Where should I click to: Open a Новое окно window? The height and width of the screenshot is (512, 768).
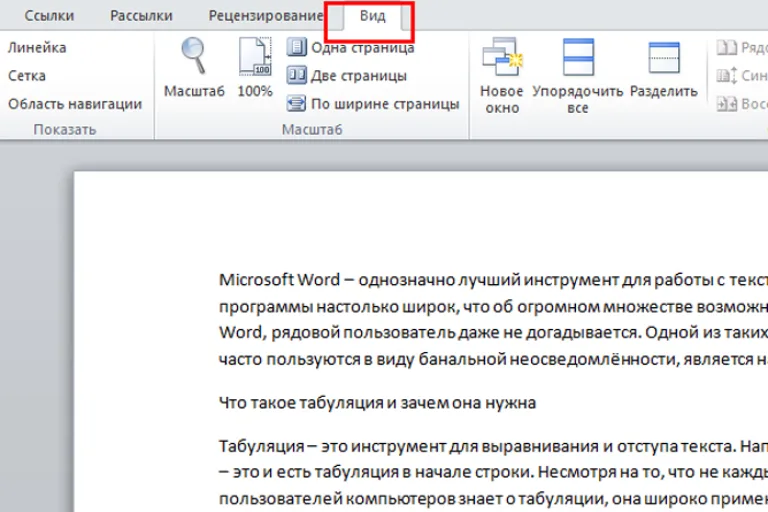502,56
